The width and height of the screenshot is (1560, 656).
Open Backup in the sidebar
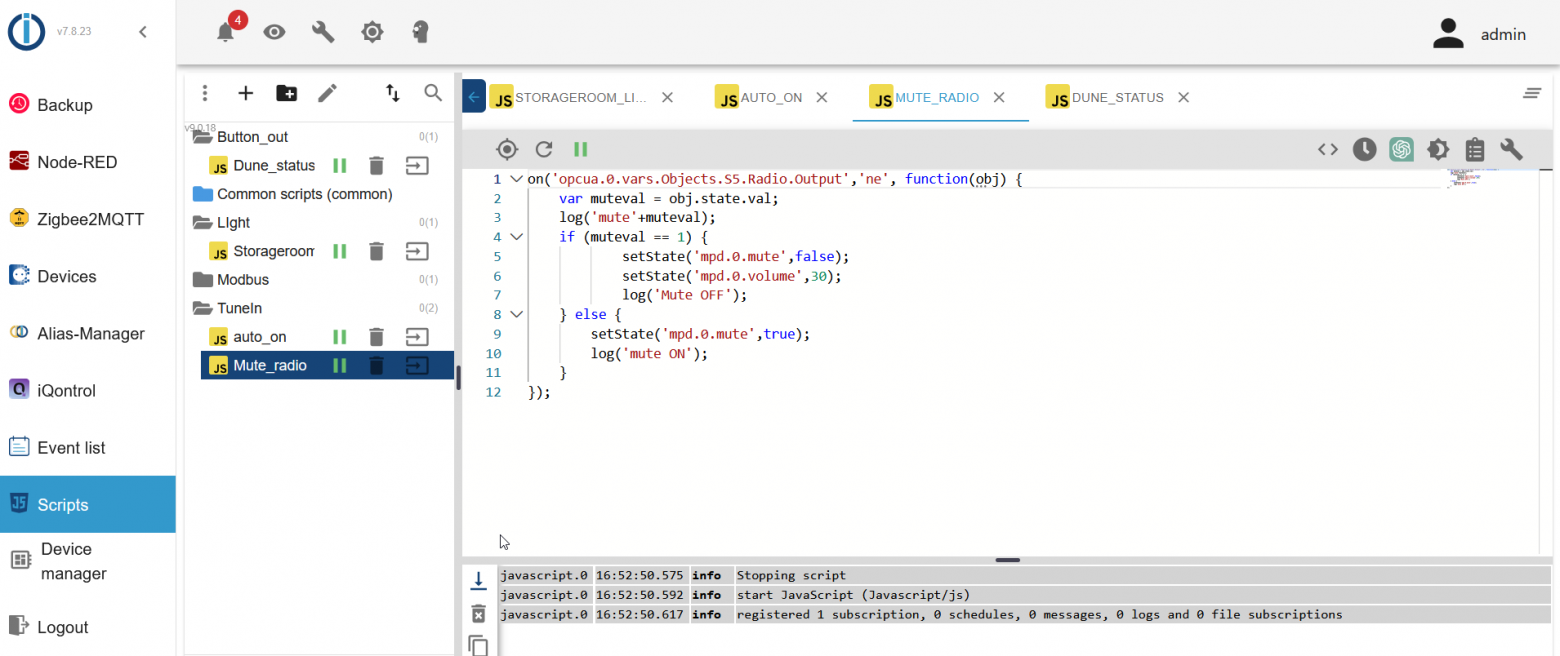click(88, 105)
